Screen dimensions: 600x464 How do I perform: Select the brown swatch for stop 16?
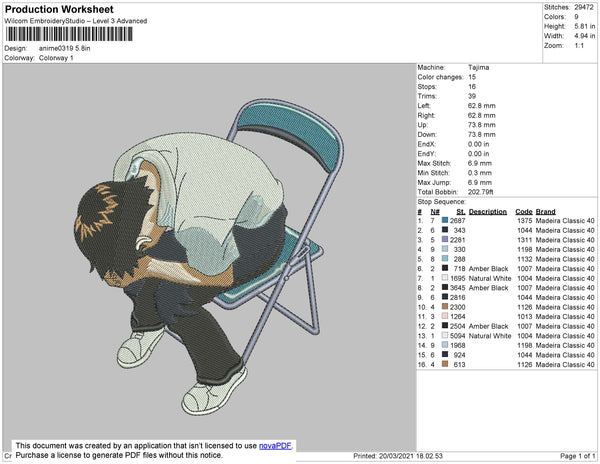pos(445,364)
